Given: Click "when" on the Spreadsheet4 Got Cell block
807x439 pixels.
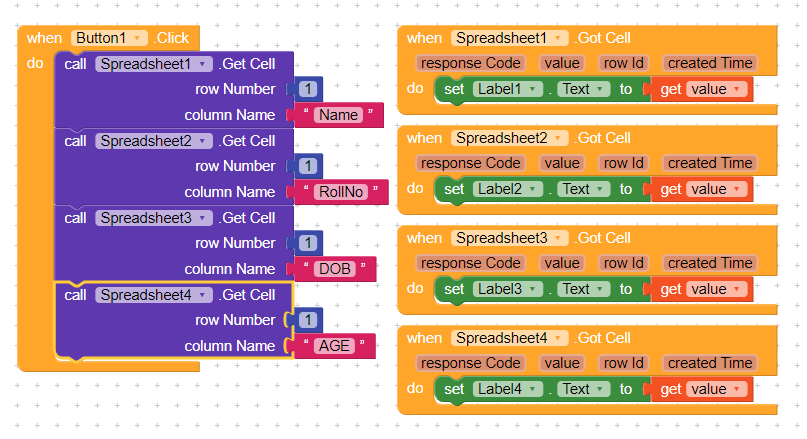Looking at the screenshot, I should (424, 338).
